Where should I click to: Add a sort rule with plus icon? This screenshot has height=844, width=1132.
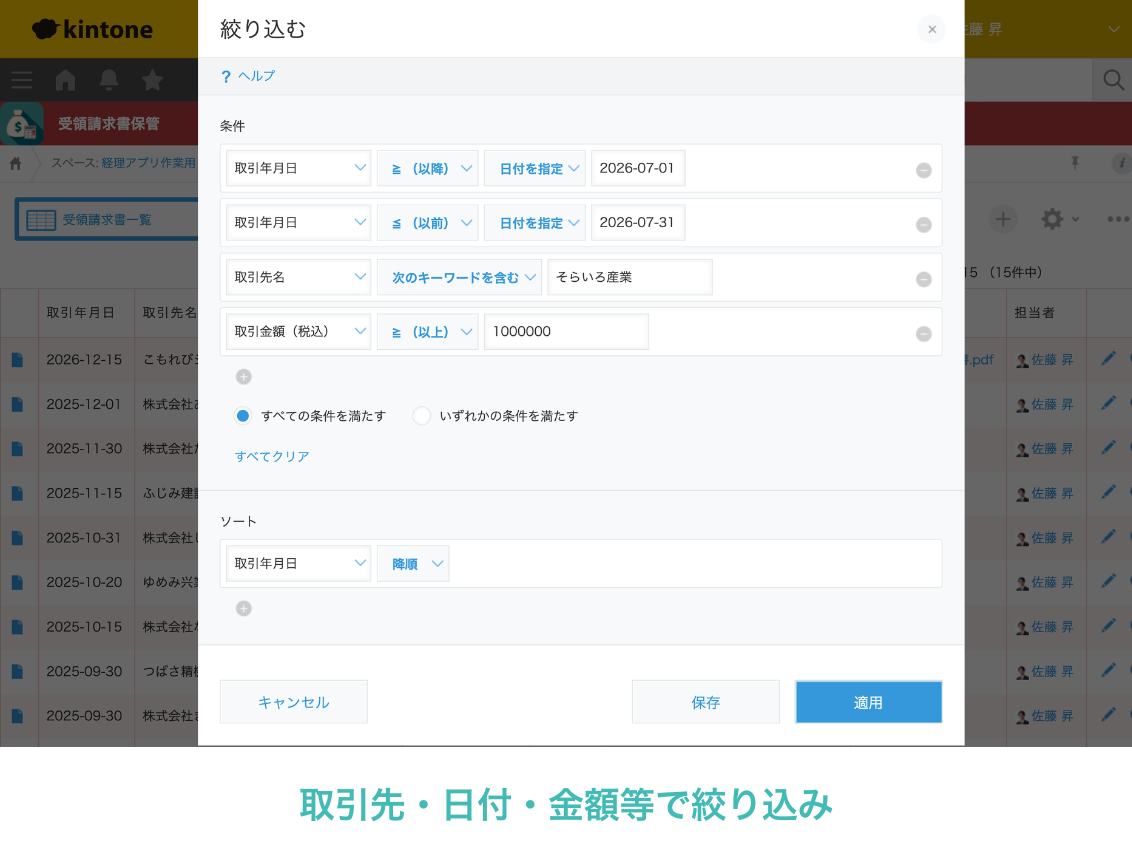243,609
